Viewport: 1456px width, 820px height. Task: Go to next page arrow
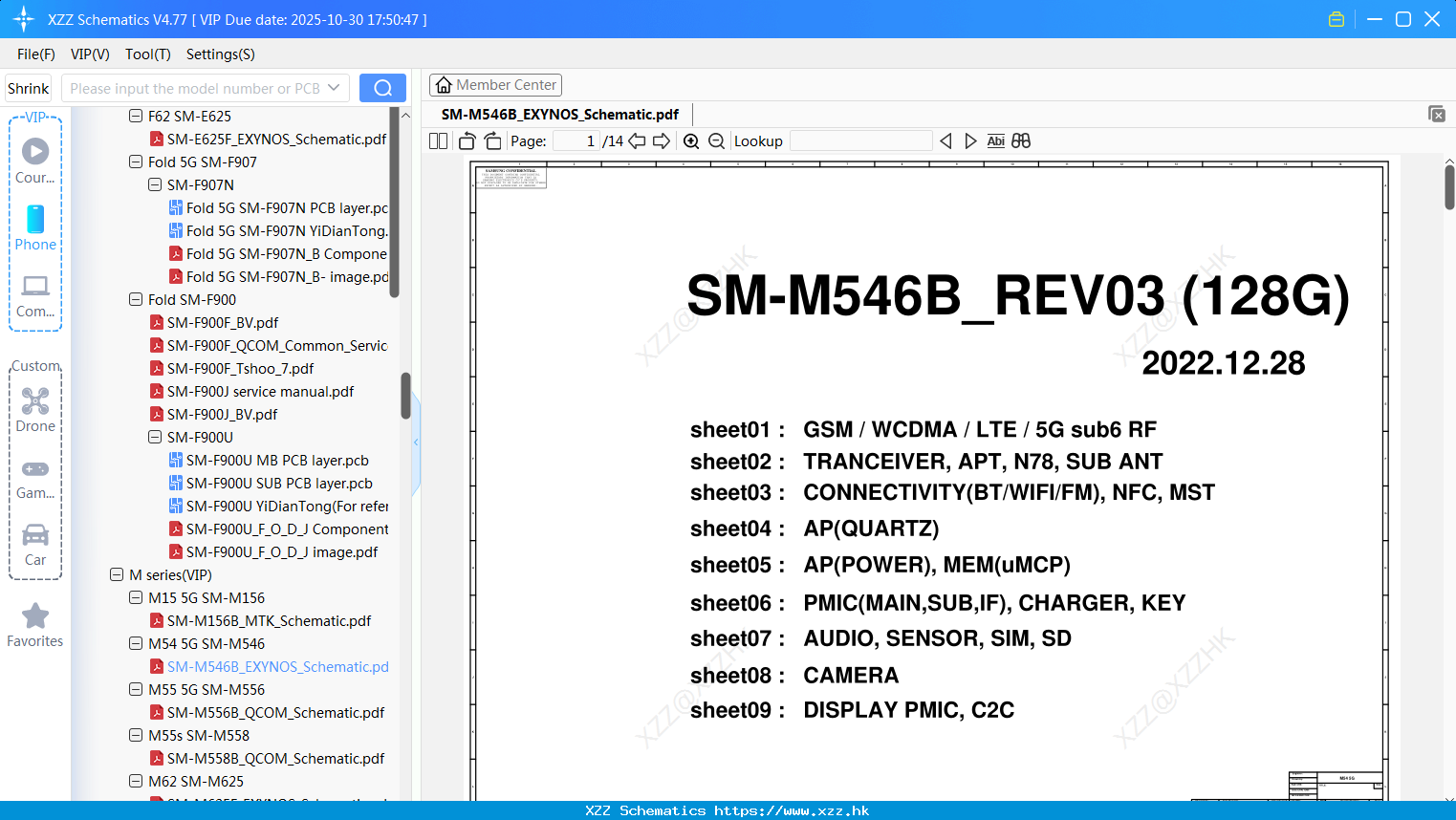click(x=662, y=141)
